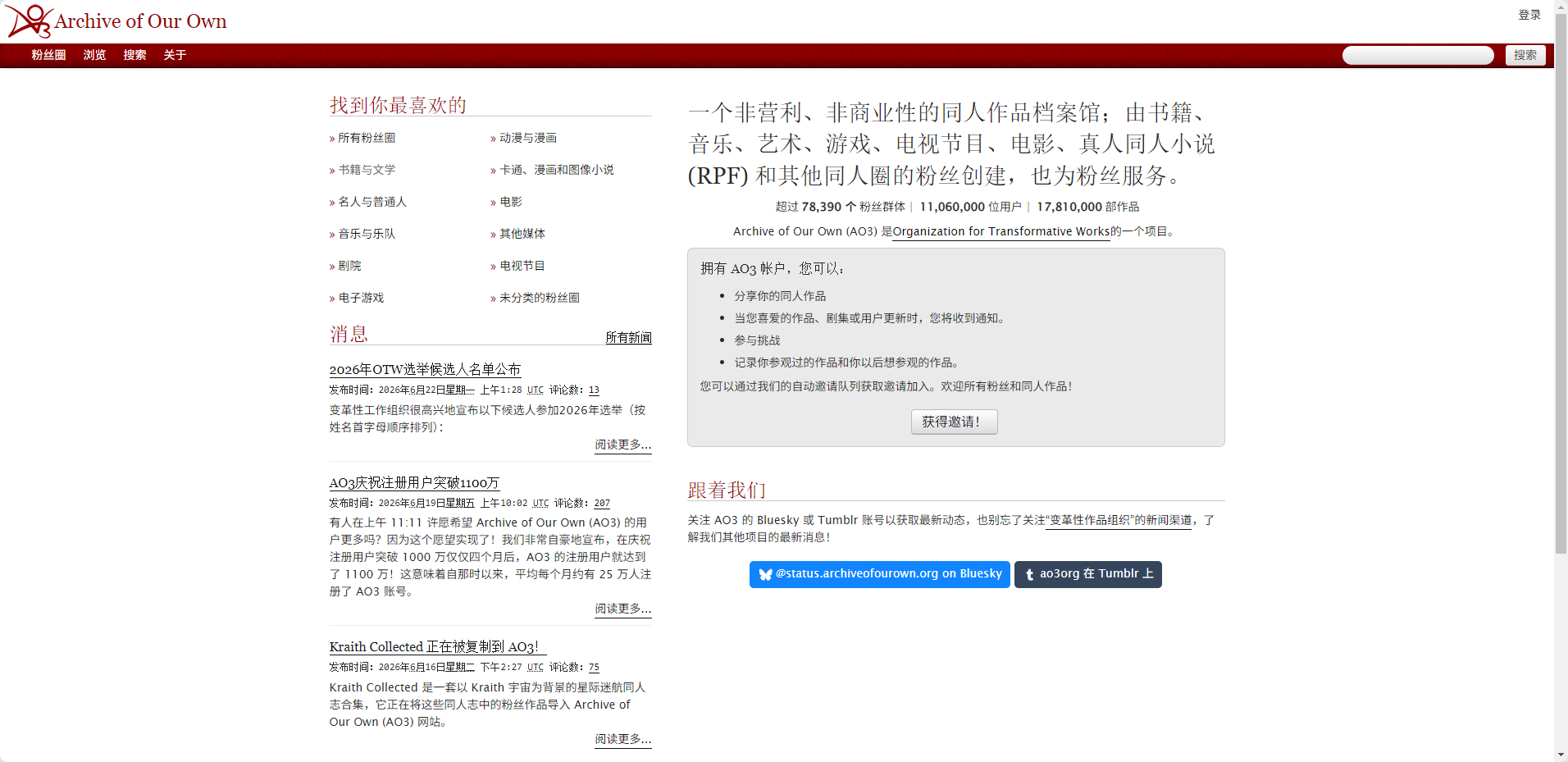Open Organization for Transformative Works link
Viewport: 1568px width, 762px height.
tap(1001, 231)
